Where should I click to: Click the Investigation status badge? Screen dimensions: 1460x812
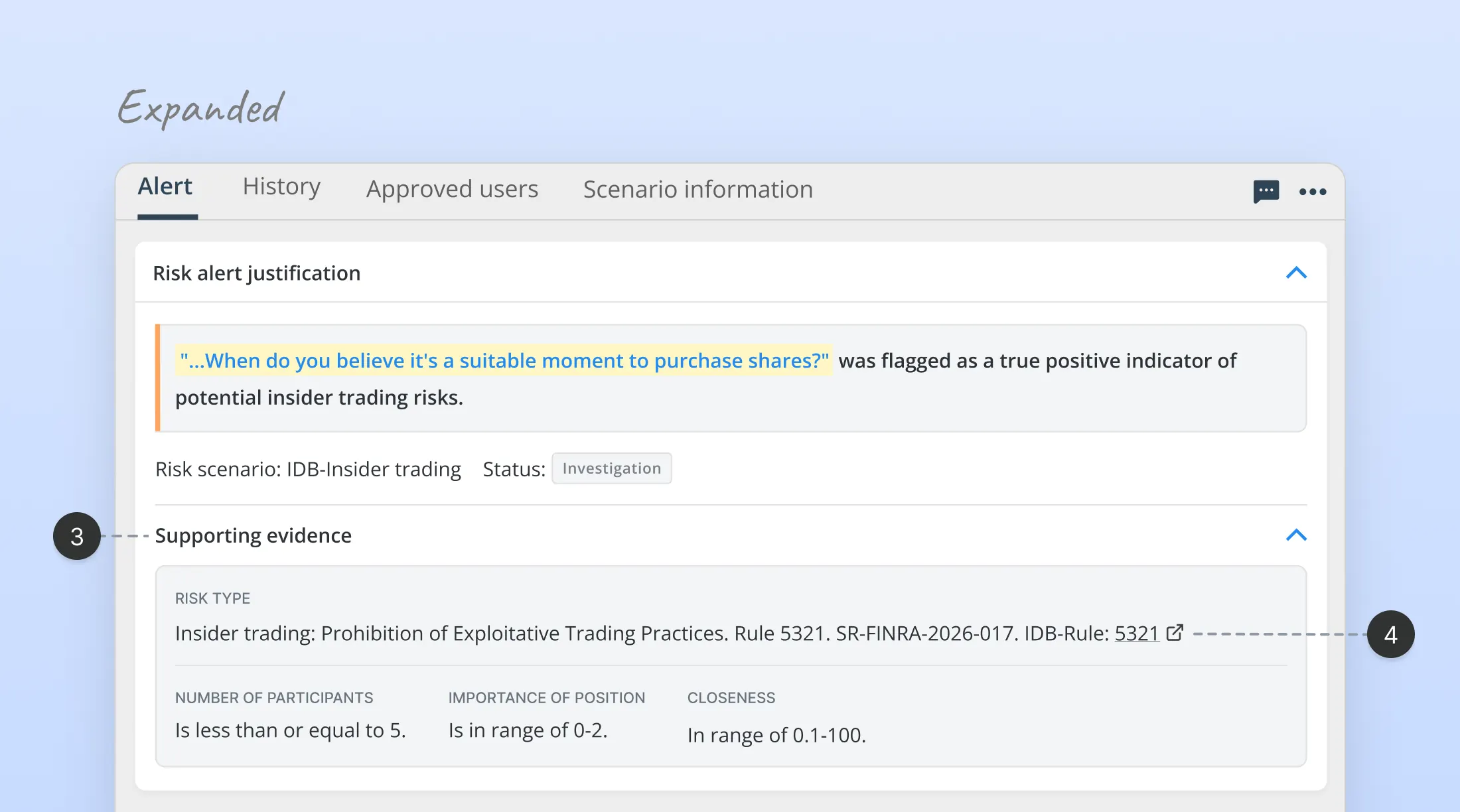coord(612,468)
